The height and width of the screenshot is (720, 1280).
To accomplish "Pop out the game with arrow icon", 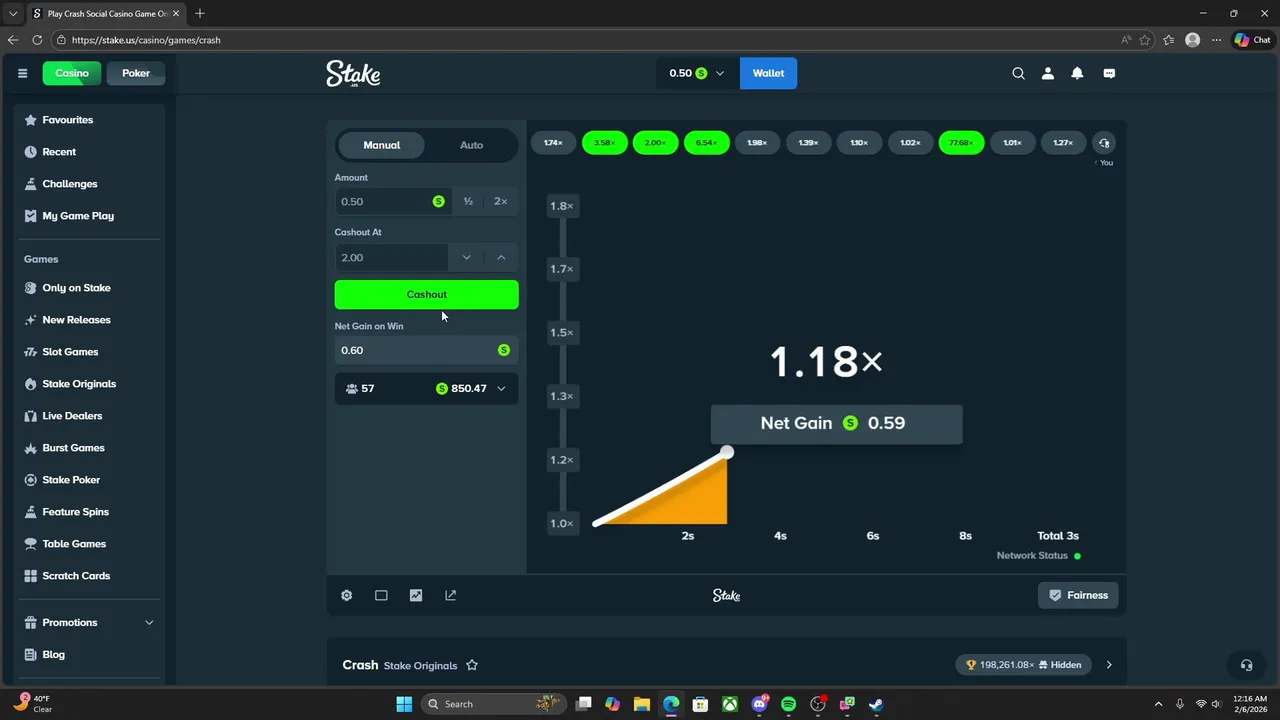I will click(x=450, y=595).
